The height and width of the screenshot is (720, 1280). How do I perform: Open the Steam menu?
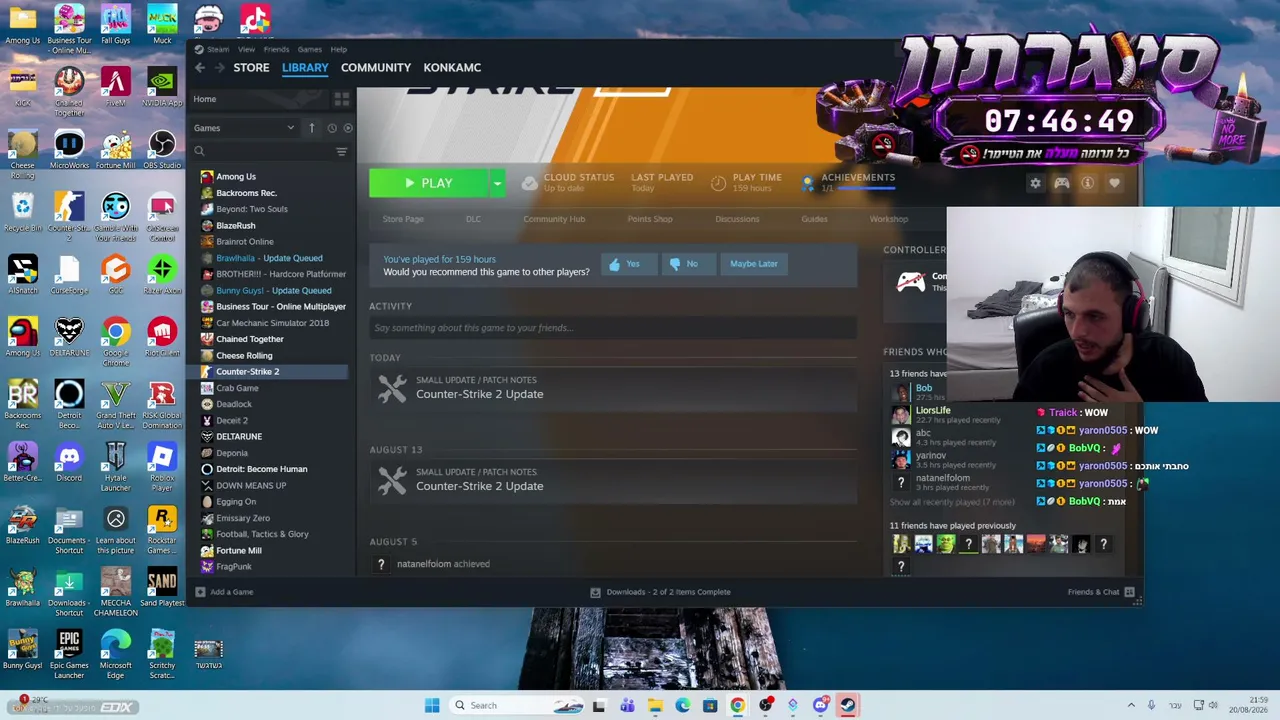coord(218,49)
